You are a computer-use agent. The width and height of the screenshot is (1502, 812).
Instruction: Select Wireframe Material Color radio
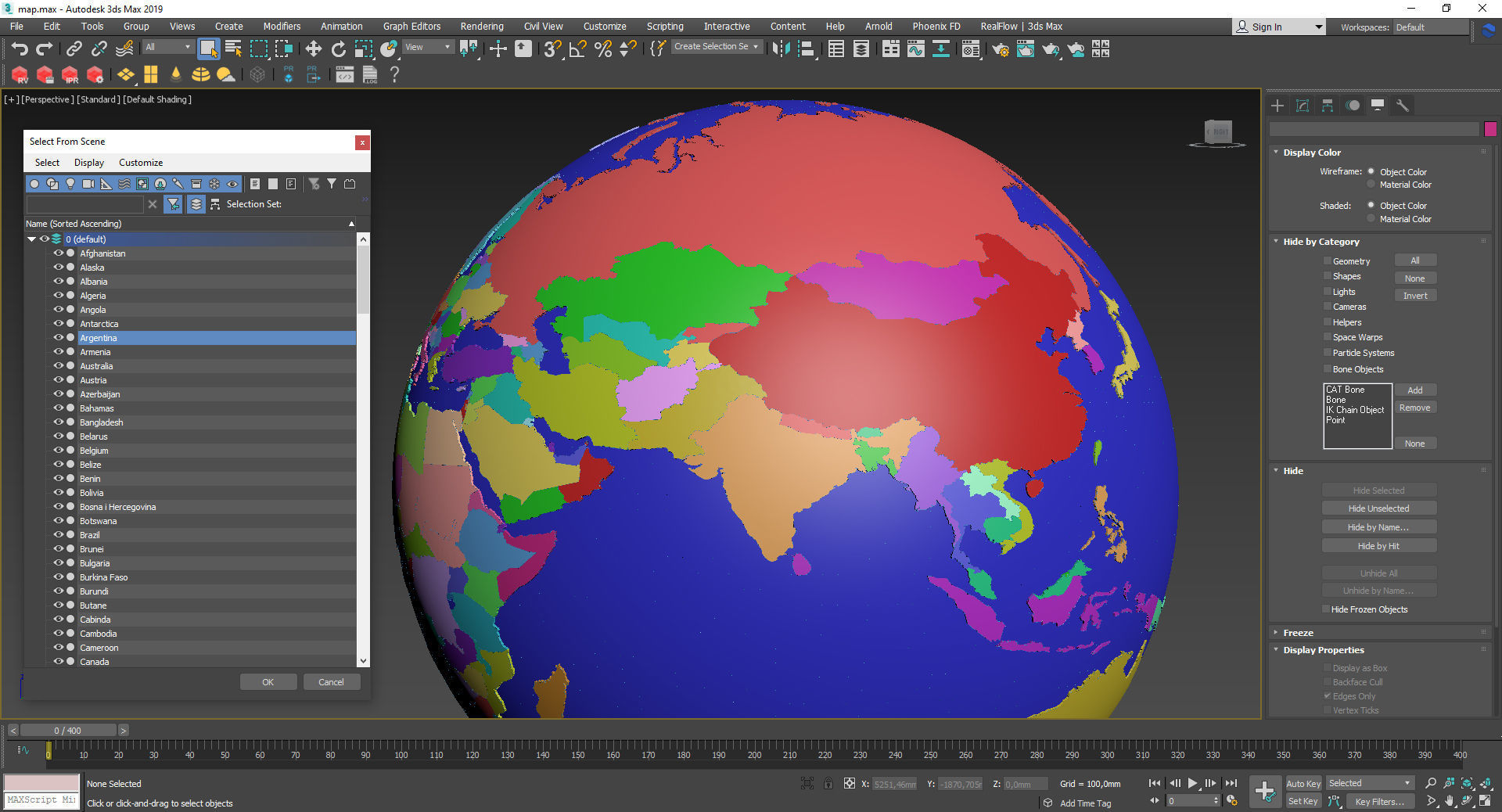[x=1371, y=185]
